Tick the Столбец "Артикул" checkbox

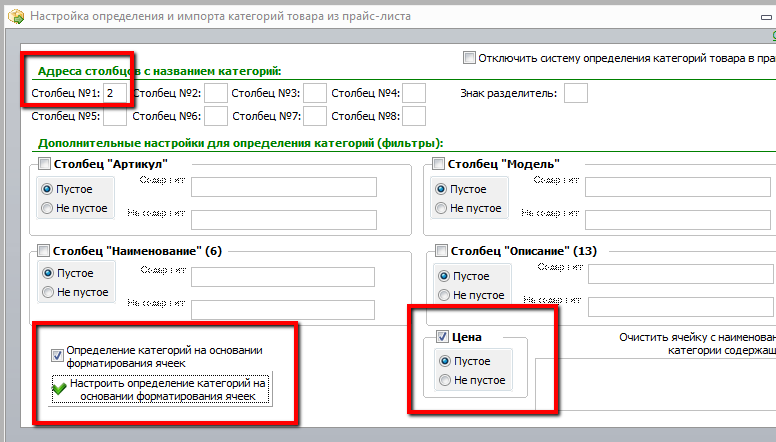pyautogui.click(x=45, y=163)
